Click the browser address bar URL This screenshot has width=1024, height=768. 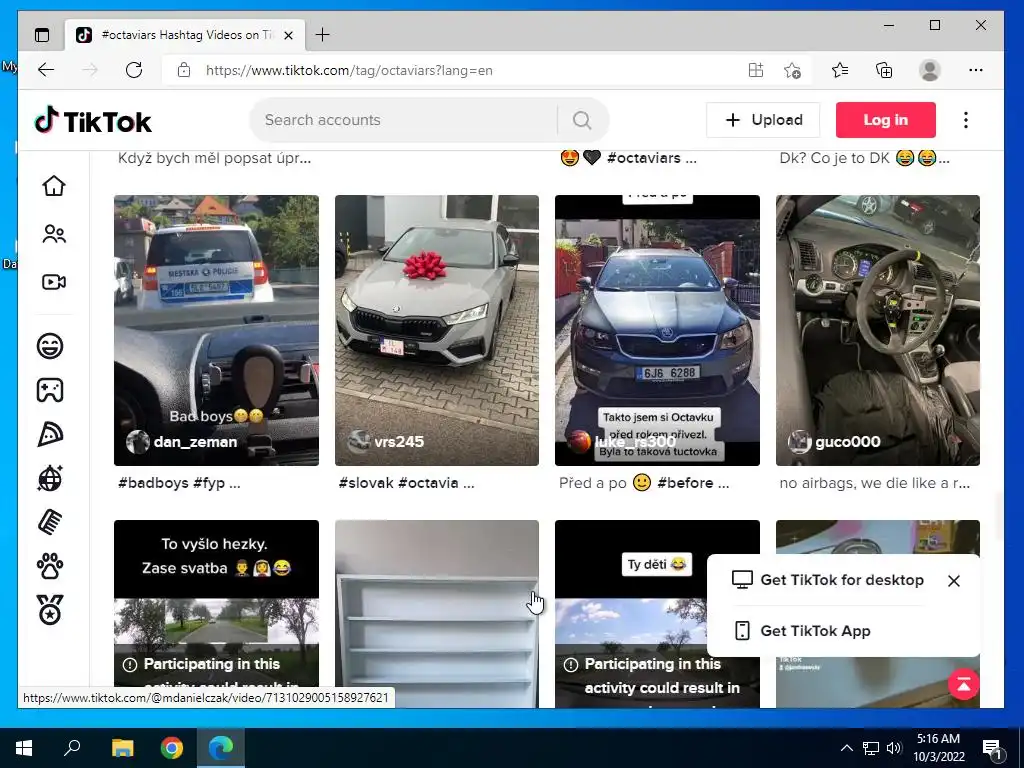click(x=349, y=70)
